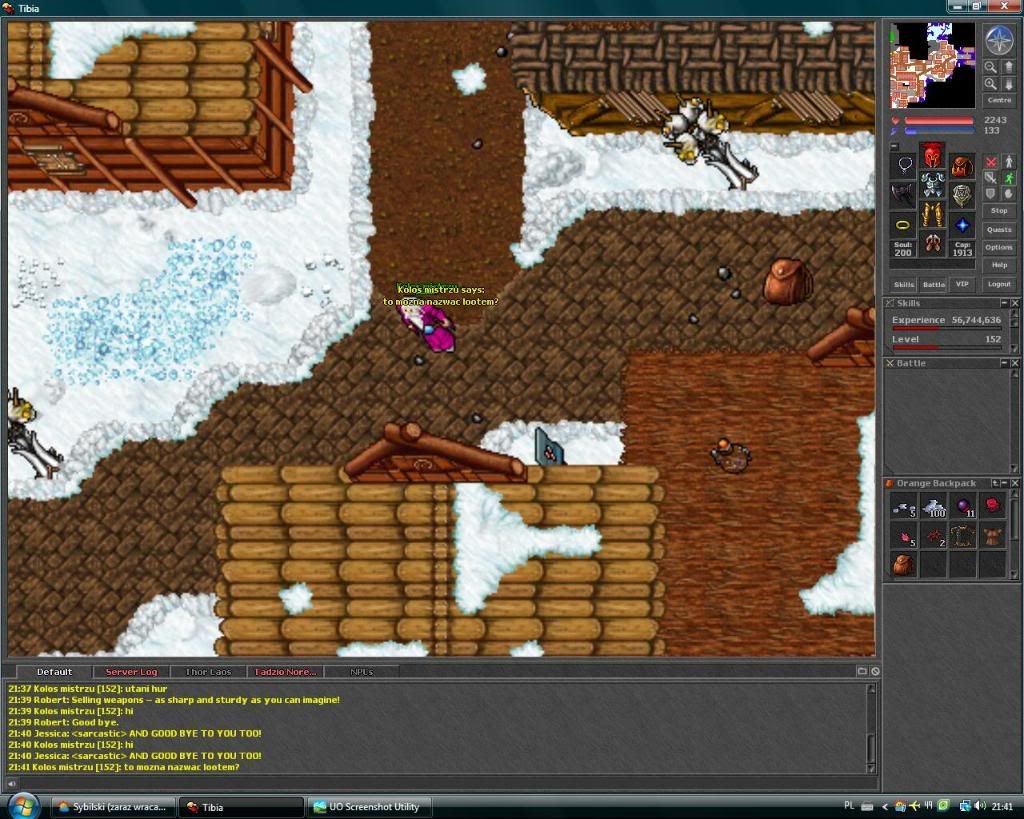Click the compass rose navigation icon

click(998, 40)
